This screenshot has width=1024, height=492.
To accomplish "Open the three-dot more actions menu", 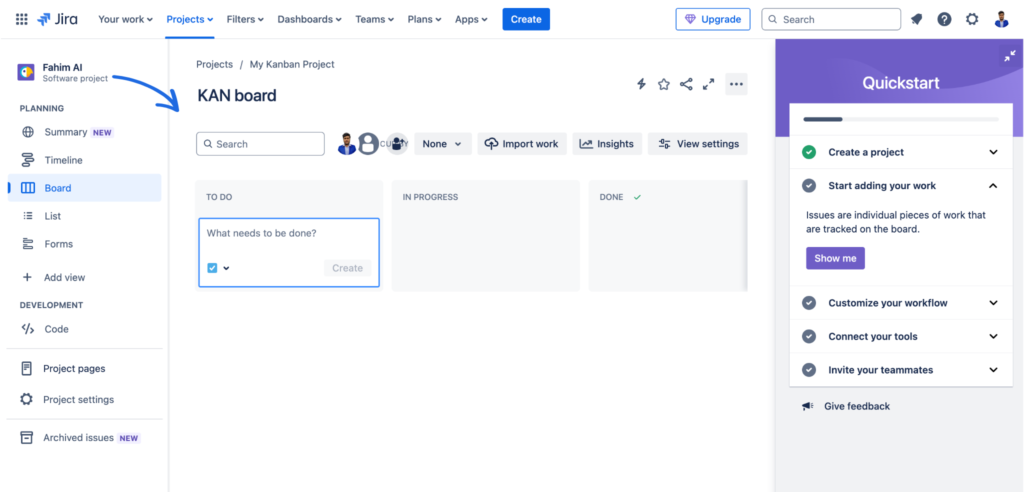I will click(x=736, y=84).
